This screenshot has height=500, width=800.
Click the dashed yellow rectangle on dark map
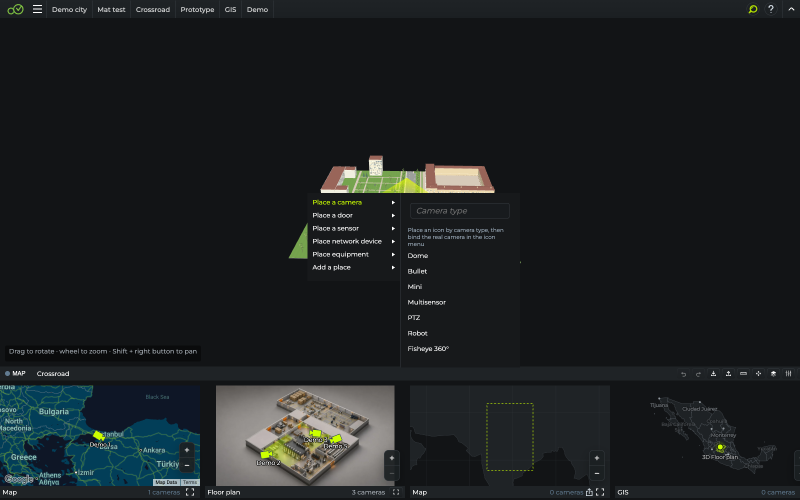(510, 437)
